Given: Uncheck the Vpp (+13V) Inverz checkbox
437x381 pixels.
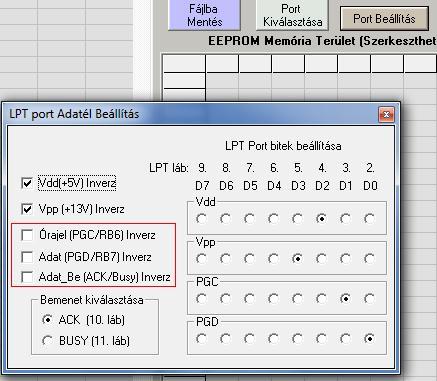Looking at the screenshot, I should [27, 209].
